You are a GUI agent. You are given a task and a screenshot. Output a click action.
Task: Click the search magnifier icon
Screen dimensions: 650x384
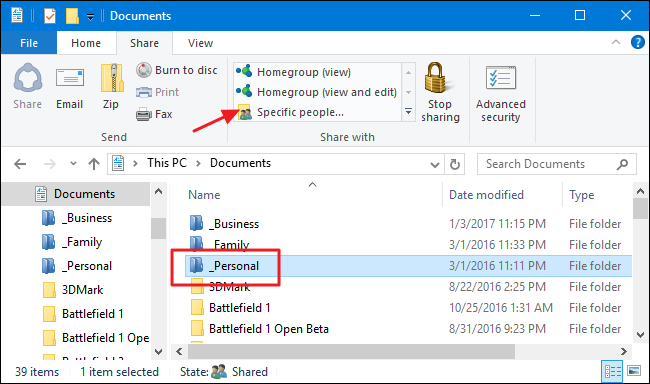[x=622, y=165]
